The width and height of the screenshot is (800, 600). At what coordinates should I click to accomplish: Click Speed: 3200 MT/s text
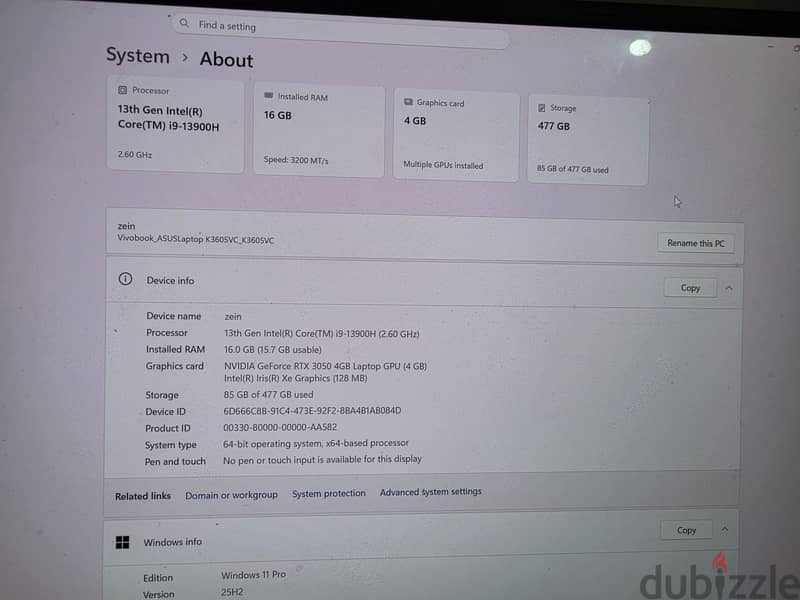point(296,160)
